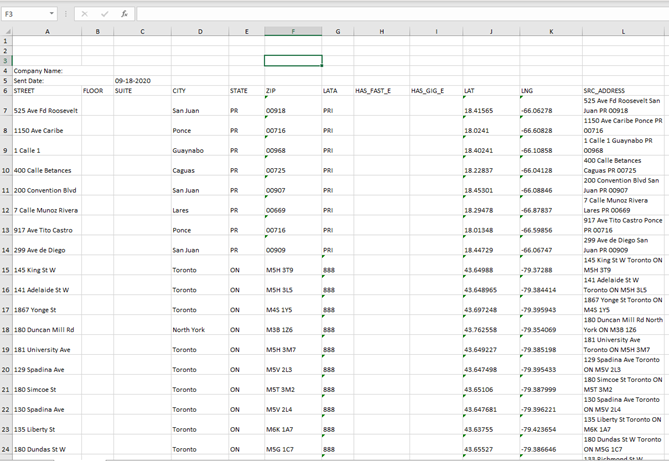This screenshot has height=461, width=669.
Task: Click cell containing 525 Ave Fd Roosevelt
Action: (46, 110)
